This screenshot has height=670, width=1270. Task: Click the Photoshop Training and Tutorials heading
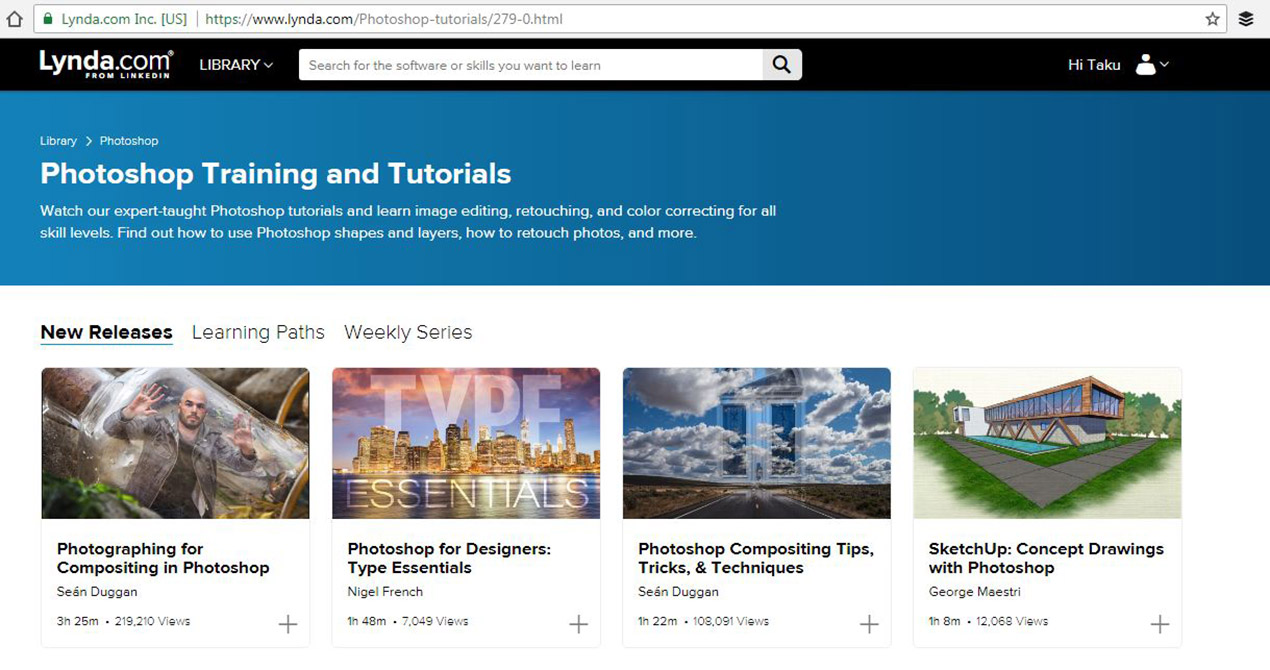tap(275, 174)
